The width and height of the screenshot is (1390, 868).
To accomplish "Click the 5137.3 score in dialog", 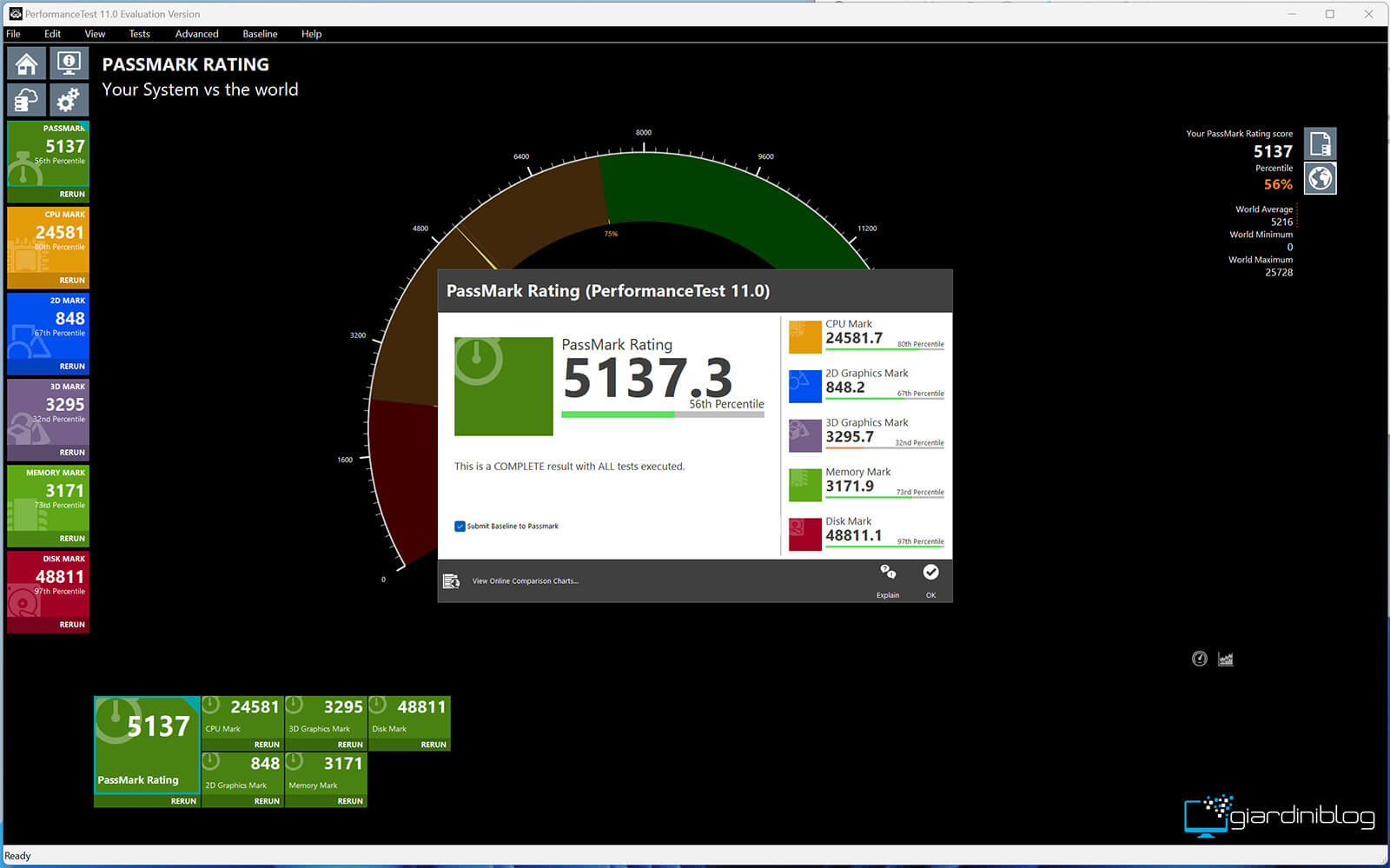I will pos(648,378).
